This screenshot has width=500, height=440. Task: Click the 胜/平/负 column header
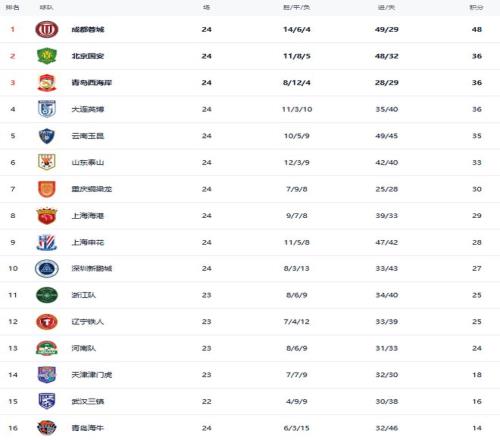[x=297, y=7]
